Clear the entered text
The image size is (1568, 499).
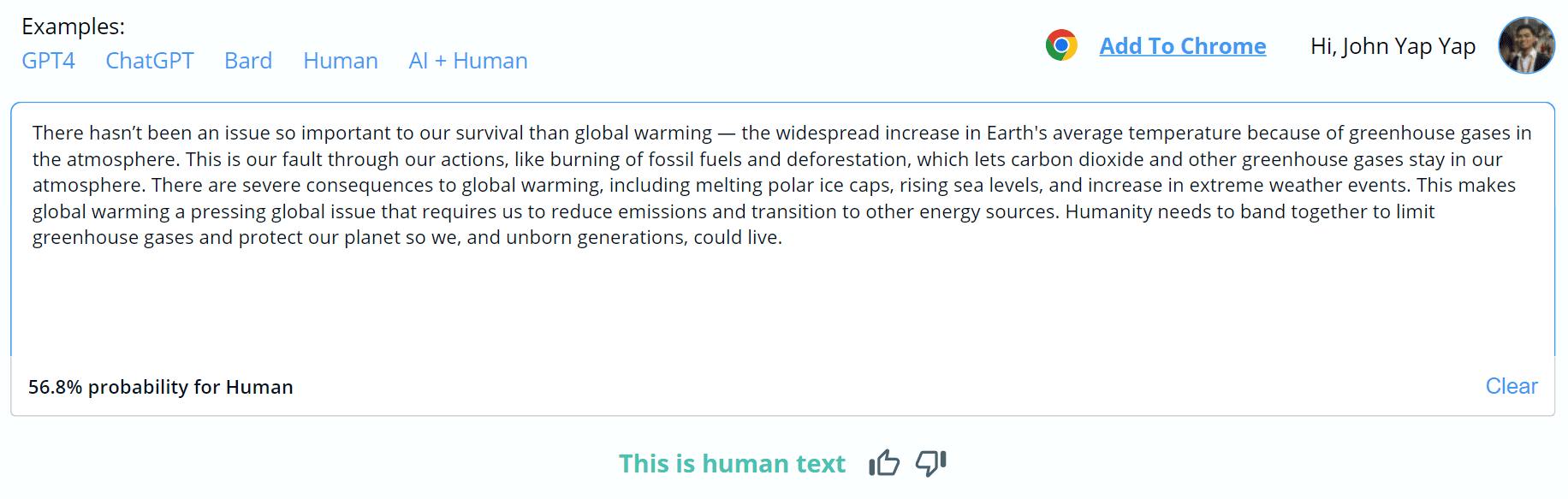[1512, 386]
